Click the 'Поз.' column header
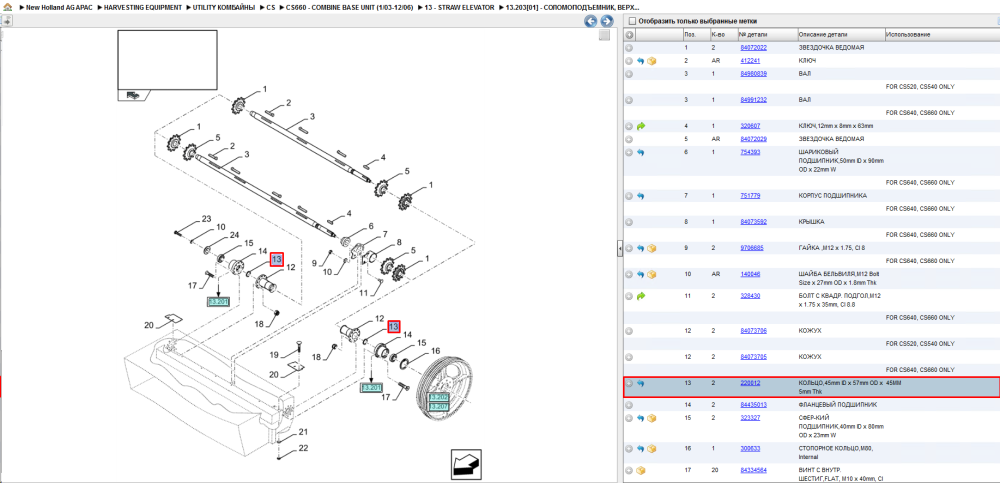 [689, 35]
